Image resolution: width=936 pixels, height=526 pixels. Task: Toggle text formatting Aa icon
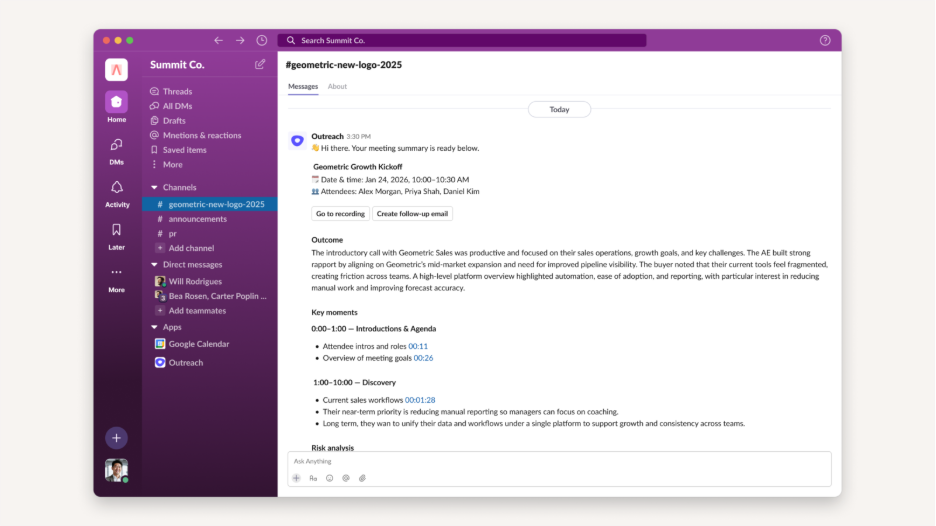click(313, 478)
